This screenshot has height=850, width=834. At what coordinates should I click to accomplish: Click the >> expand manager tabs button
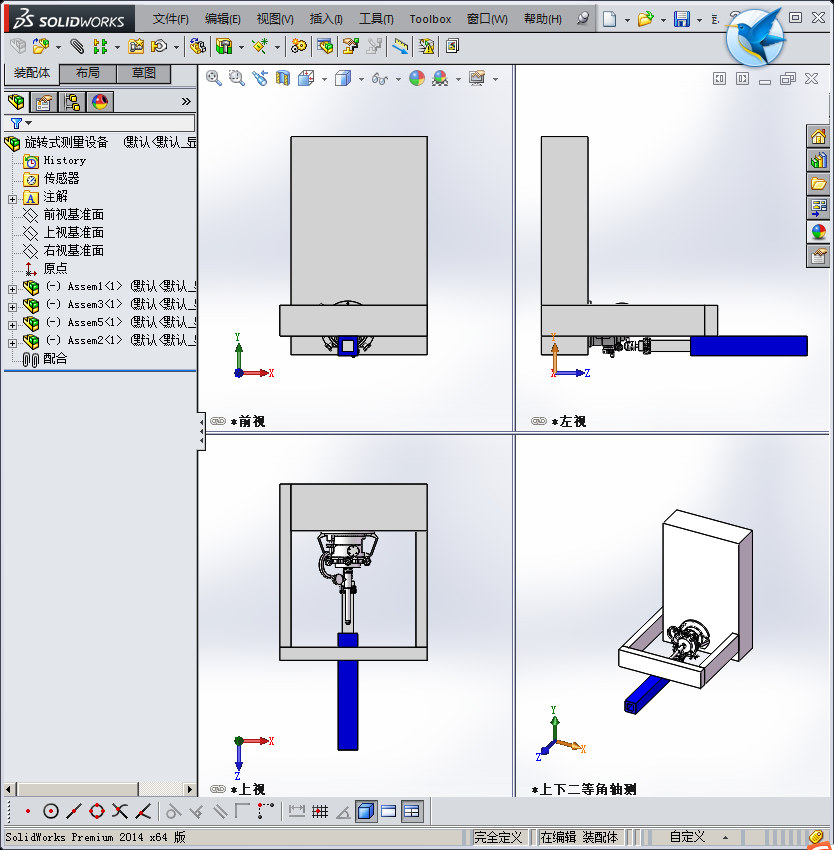point(187,101)
